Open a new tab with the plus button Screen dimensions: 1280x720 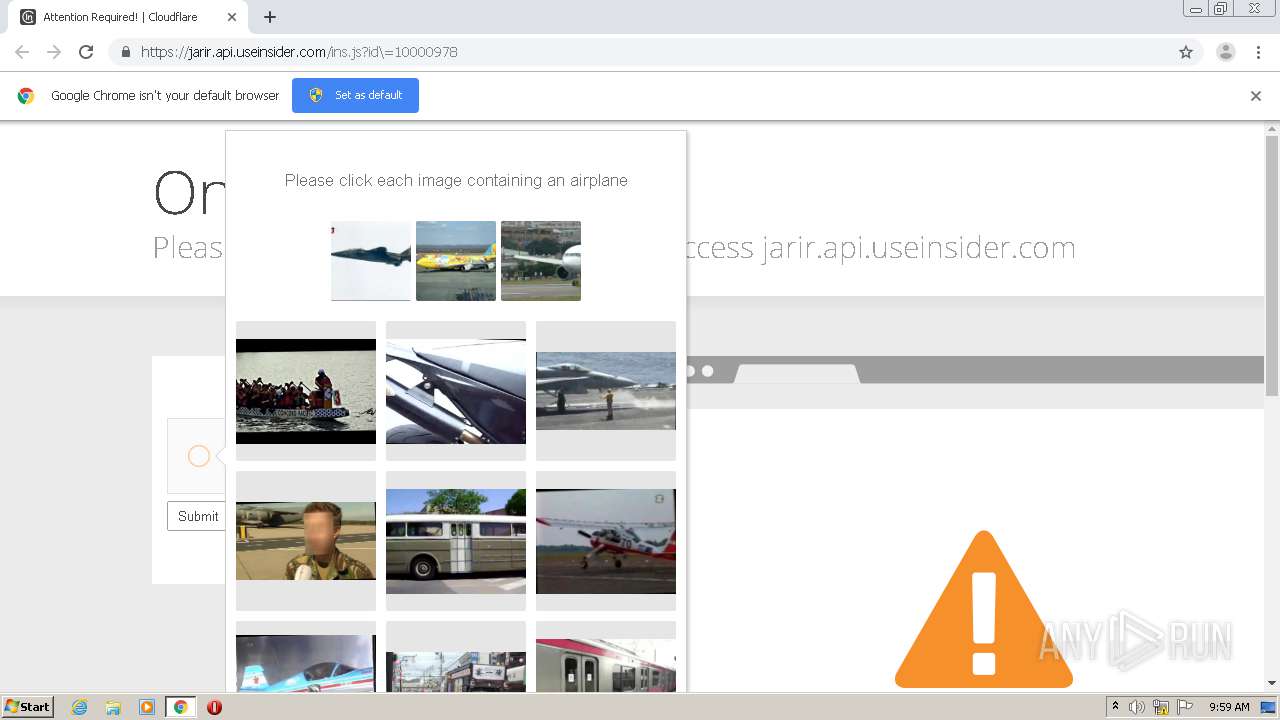click(x=270, y=17)
